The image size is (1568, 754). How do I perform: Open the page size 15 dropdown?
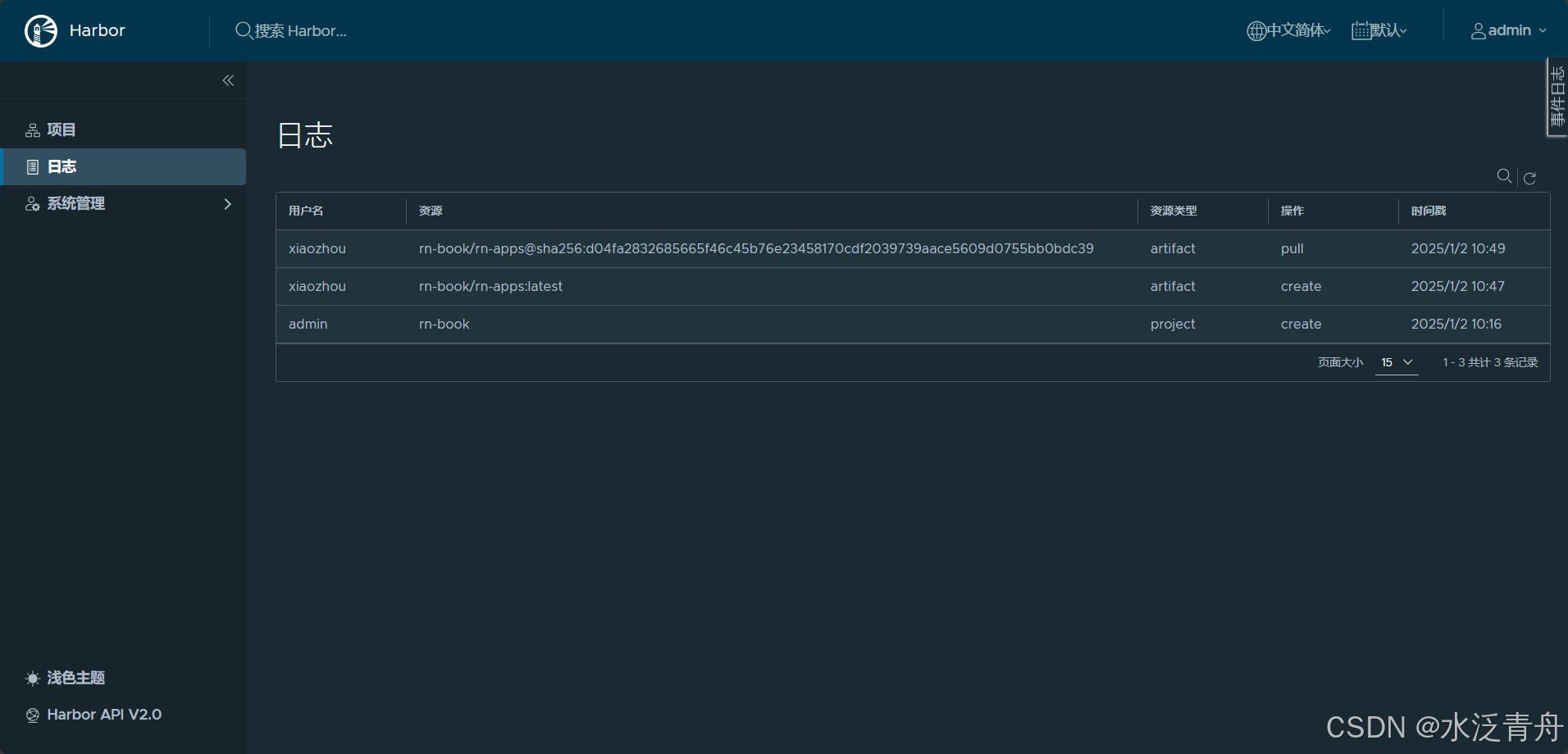(1396, 361)
